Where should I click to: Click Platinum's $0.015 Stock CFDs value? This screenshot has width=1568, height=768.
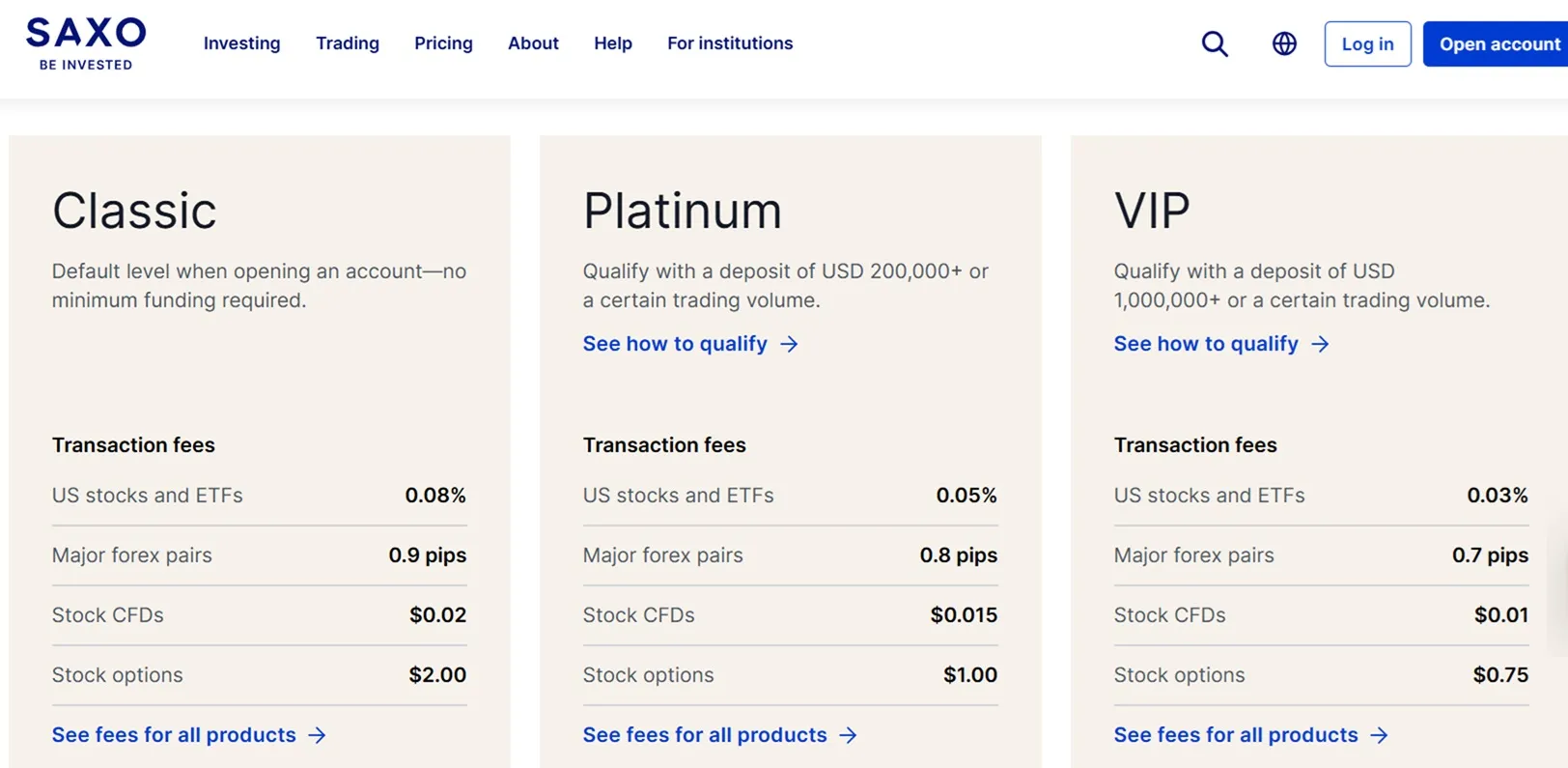[964, 615]
